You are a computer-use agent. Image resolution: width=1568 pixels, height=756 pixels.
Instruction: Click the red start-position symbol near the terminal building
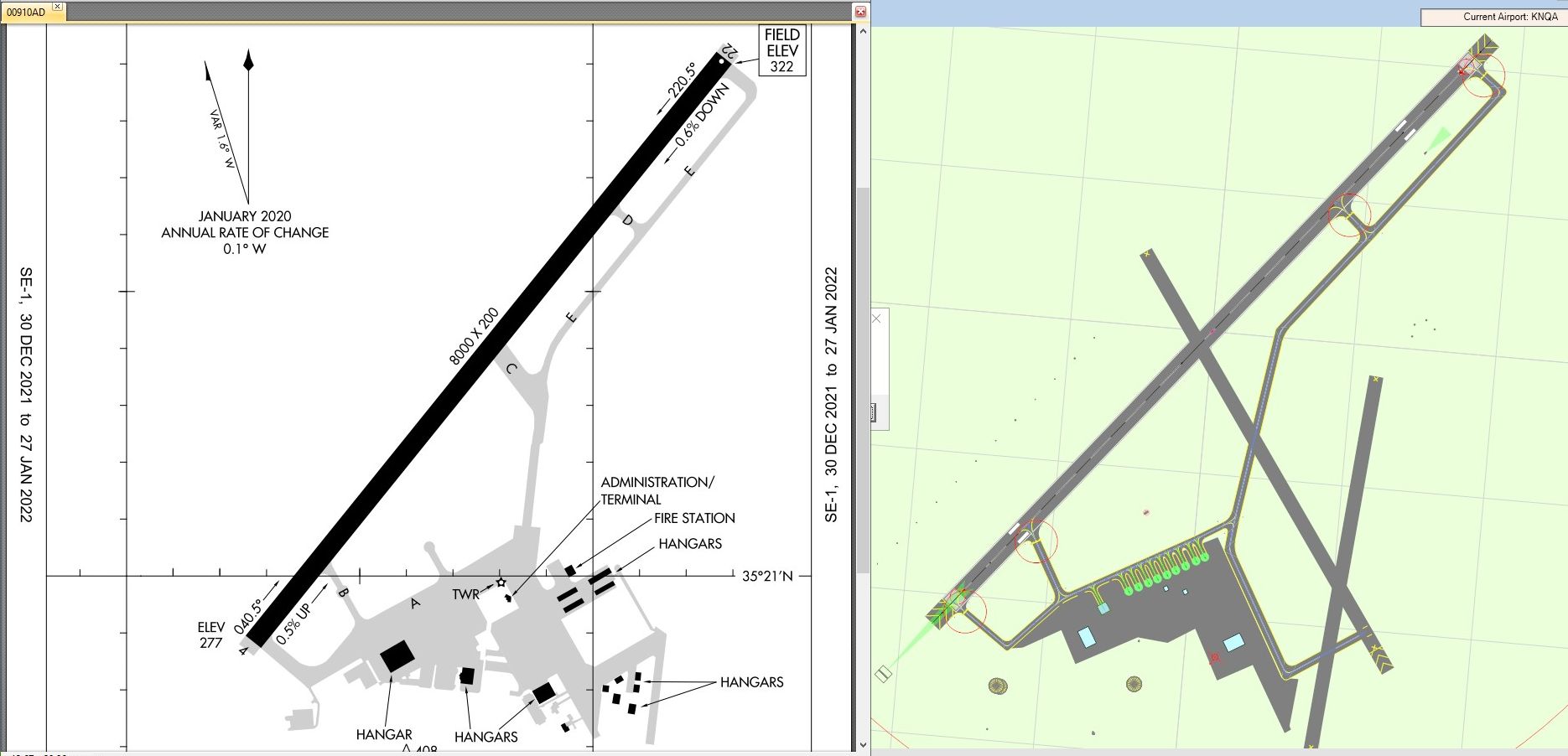(1214, 656)
